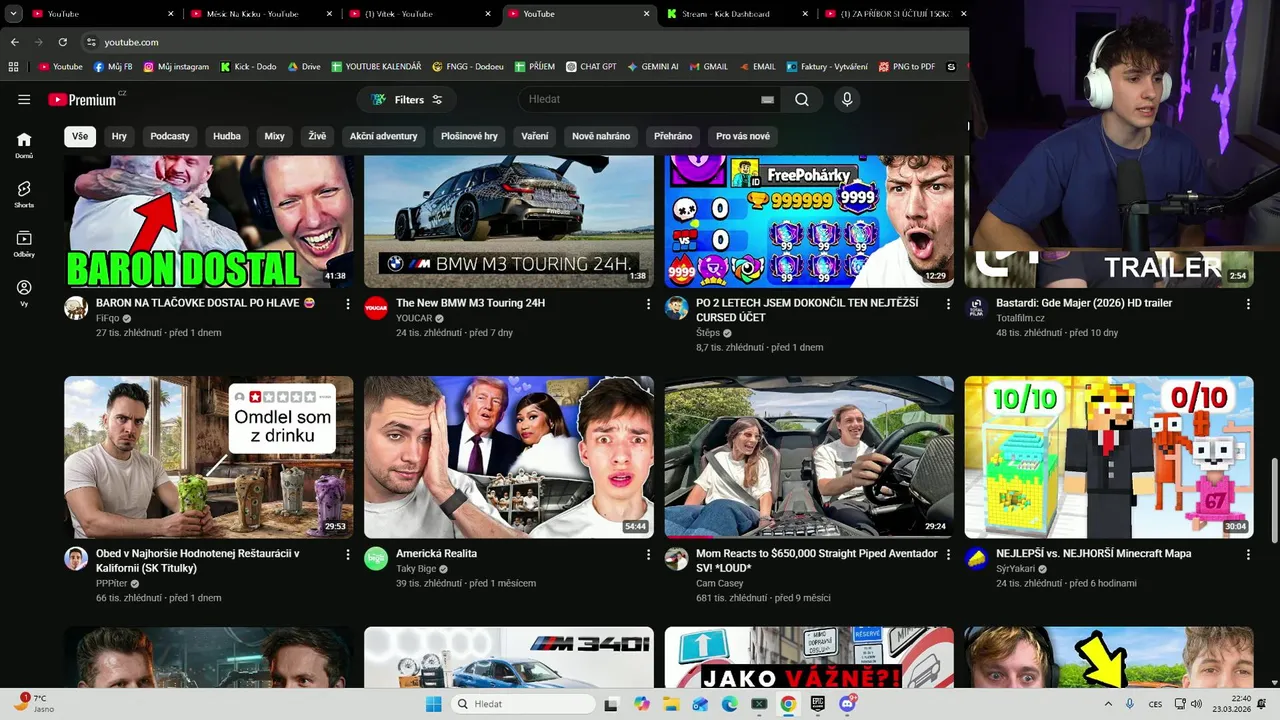
Task: Reload the page with refresh button
Action: (x=62, y=42)
